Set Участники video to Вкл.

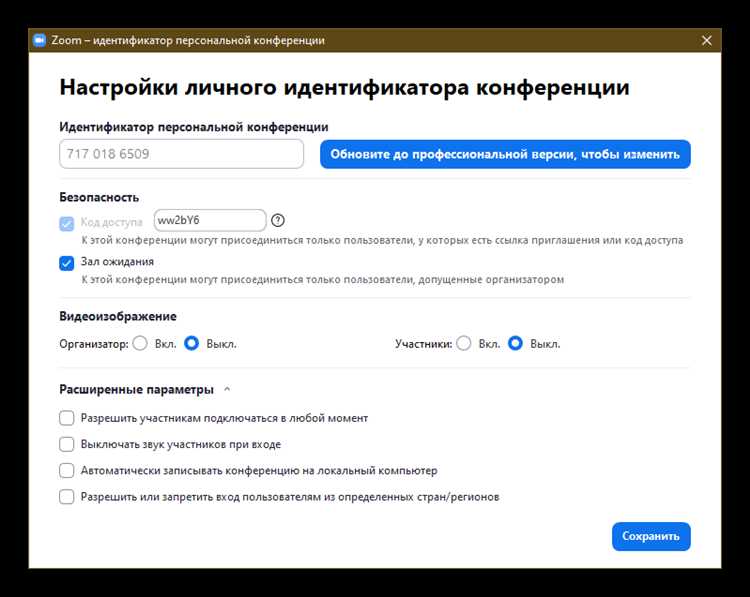click(x=463, y=343)
